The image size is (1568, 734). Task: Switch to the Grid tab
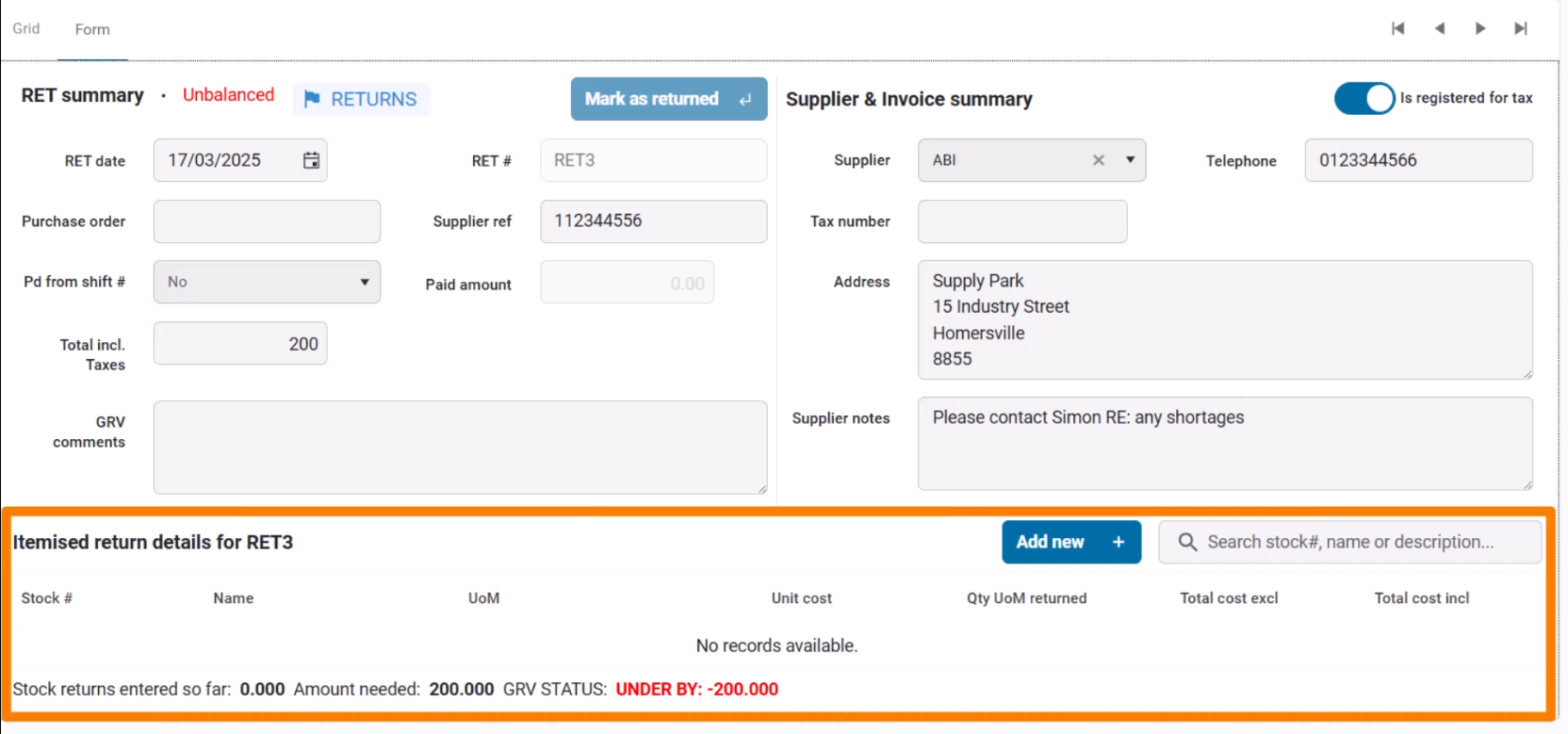pyautogui.click(x=26, y=28)
